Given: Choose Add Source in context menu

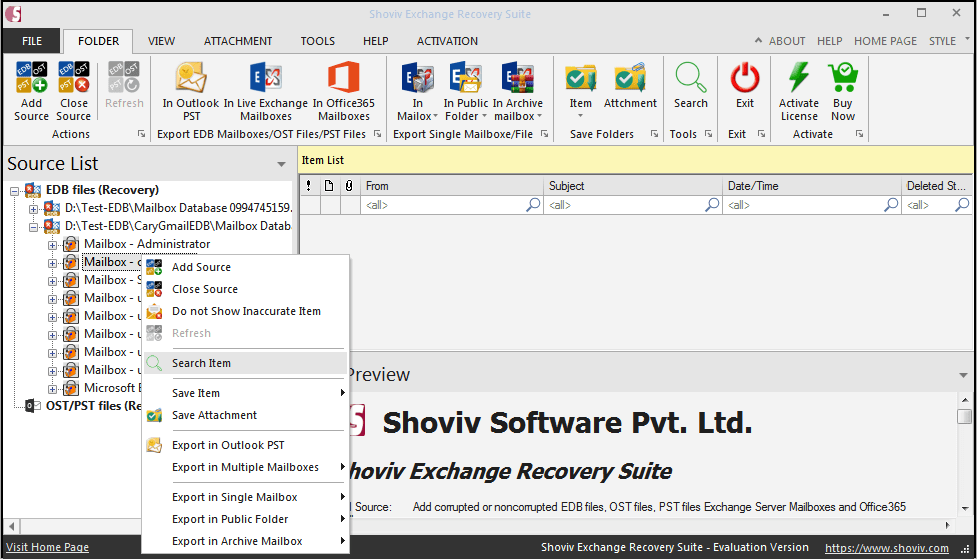Looking at the screenshot, I should tap(245, 267).
